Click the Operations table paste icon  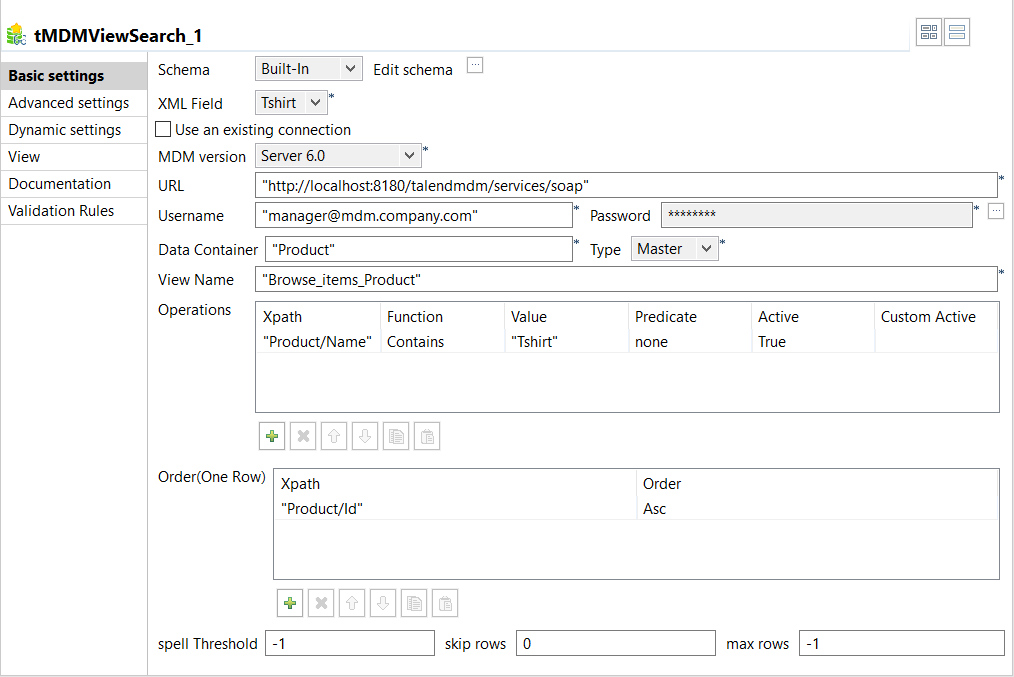click(x=427, y=437)
